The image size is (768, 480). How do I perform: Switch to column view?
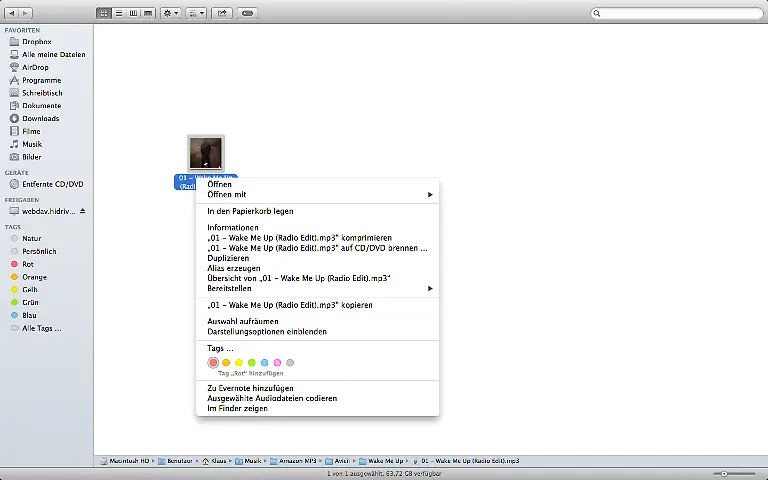133,13
